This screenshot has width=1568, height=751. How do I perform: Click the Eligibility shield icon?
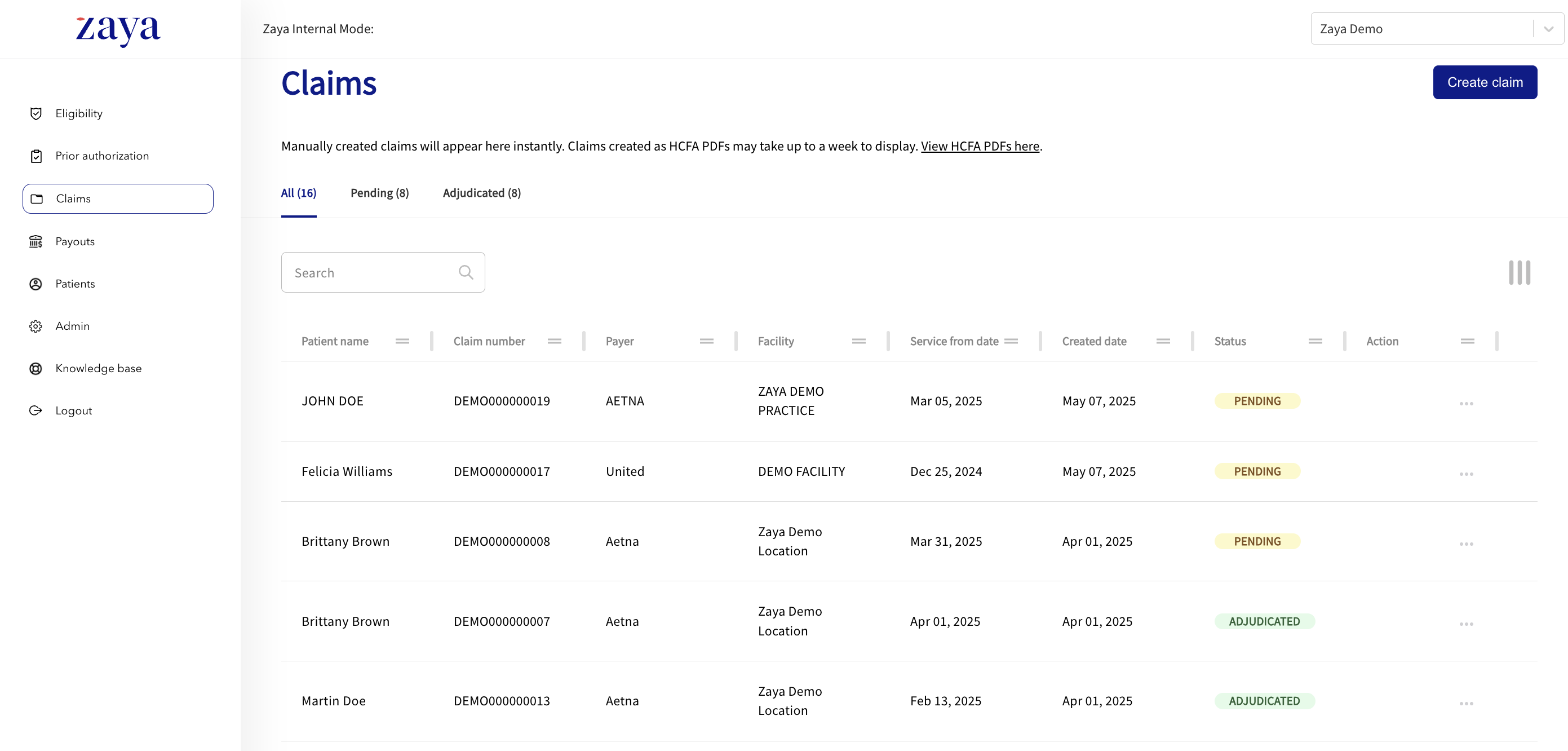36,113
